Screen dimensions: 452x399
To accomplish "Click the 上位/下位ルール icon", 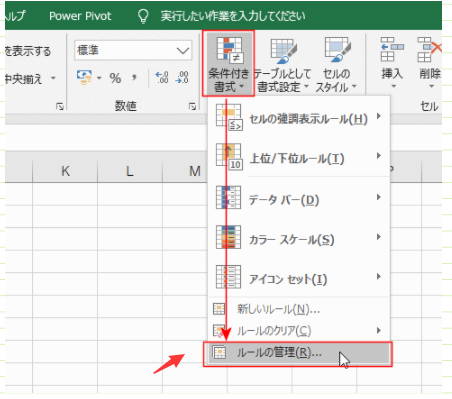I will pyautogui.click(x=229, y=157).
